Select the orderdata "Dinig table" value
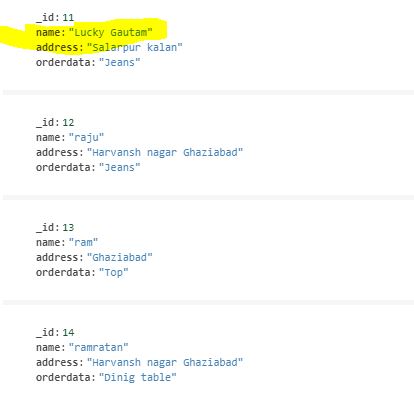414x395 pixels. tap(138, 377)
